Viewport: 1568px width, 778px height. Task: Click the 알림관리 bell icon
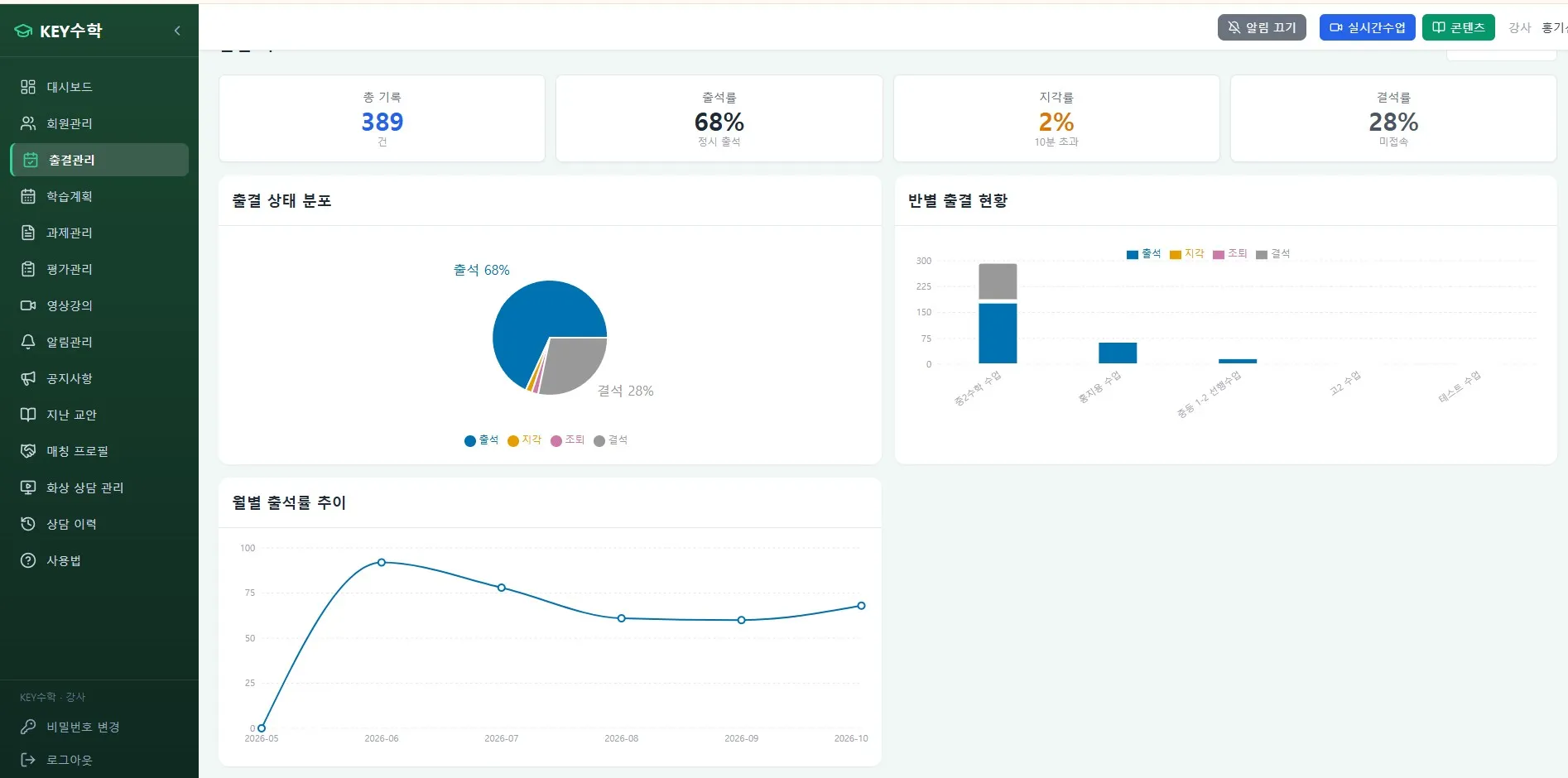pos(28,342)
